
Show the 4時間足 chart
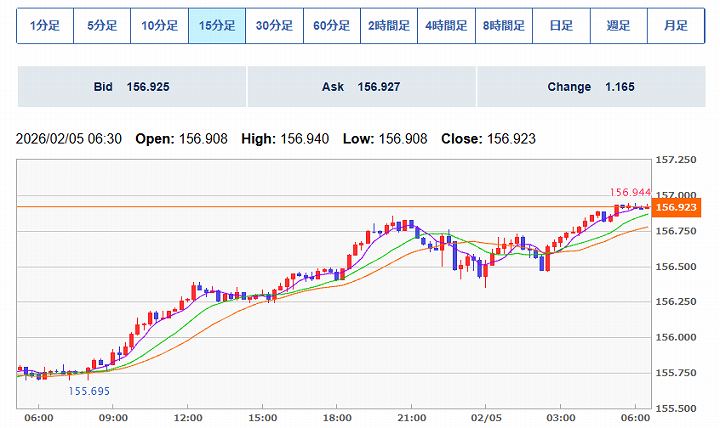click(446, 26)
